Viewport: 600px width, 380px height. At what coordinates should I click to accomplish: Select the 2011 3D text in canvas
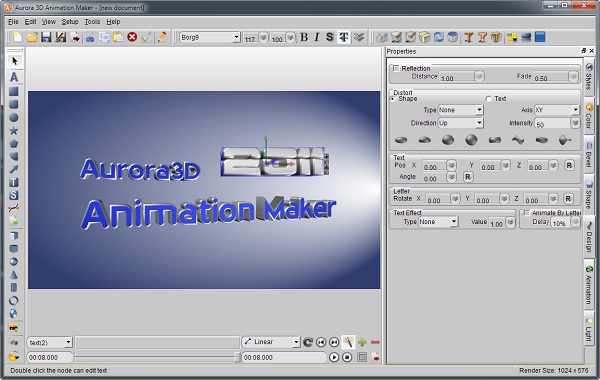coord(274,162)
